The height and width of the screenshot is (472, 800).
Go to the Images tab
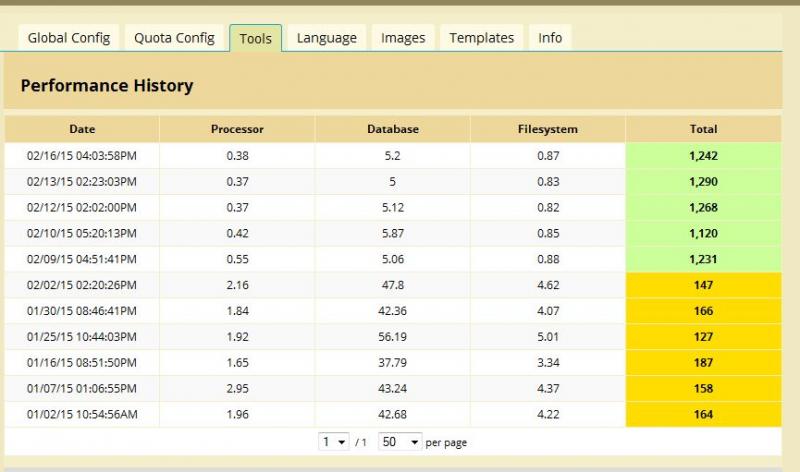[x=403, y=38]
